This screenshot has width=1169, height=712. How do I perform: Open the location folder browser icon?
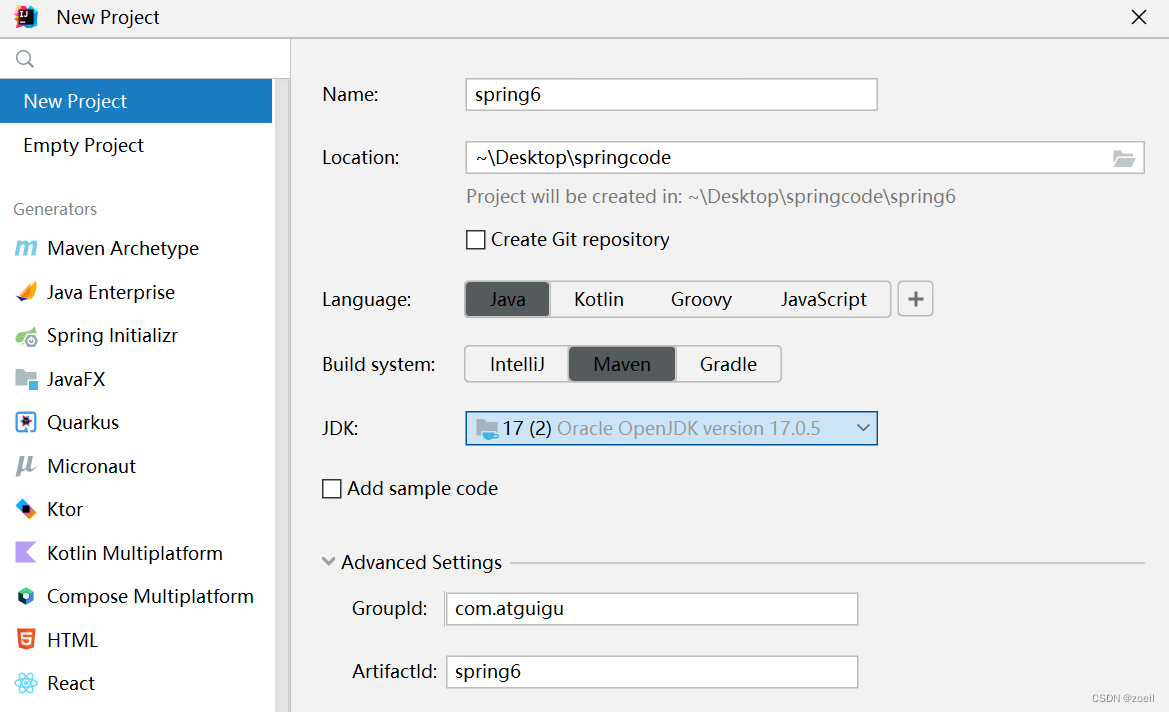click(x=1124, y=158)
